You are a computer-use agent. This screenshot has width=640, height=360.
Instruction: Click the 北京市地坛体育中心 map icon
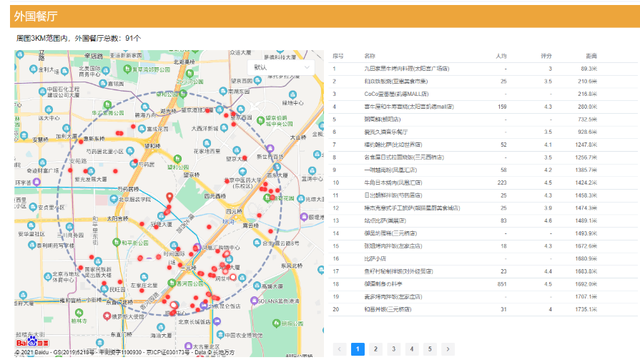(x=48, y=277)
